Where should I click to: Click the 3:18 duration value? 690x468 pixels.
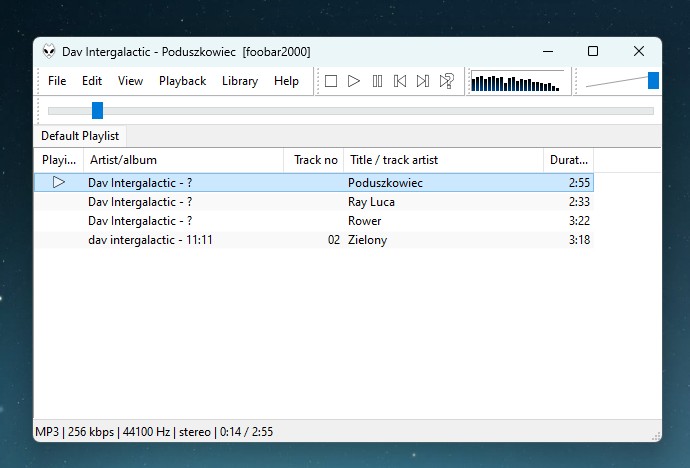point(579,240)
